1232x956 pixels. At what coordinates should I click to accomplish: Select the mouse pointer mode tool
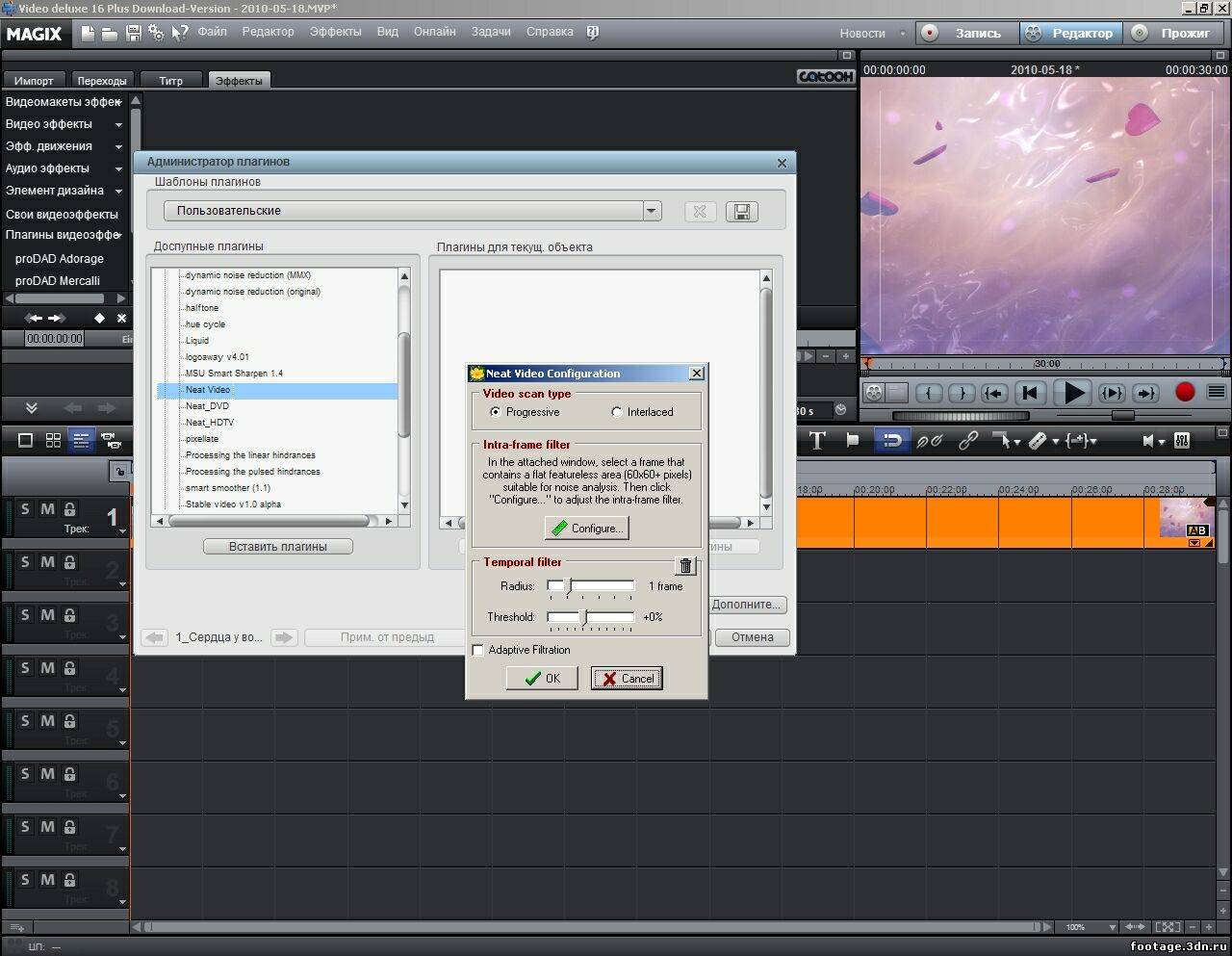click(1003, 440)
